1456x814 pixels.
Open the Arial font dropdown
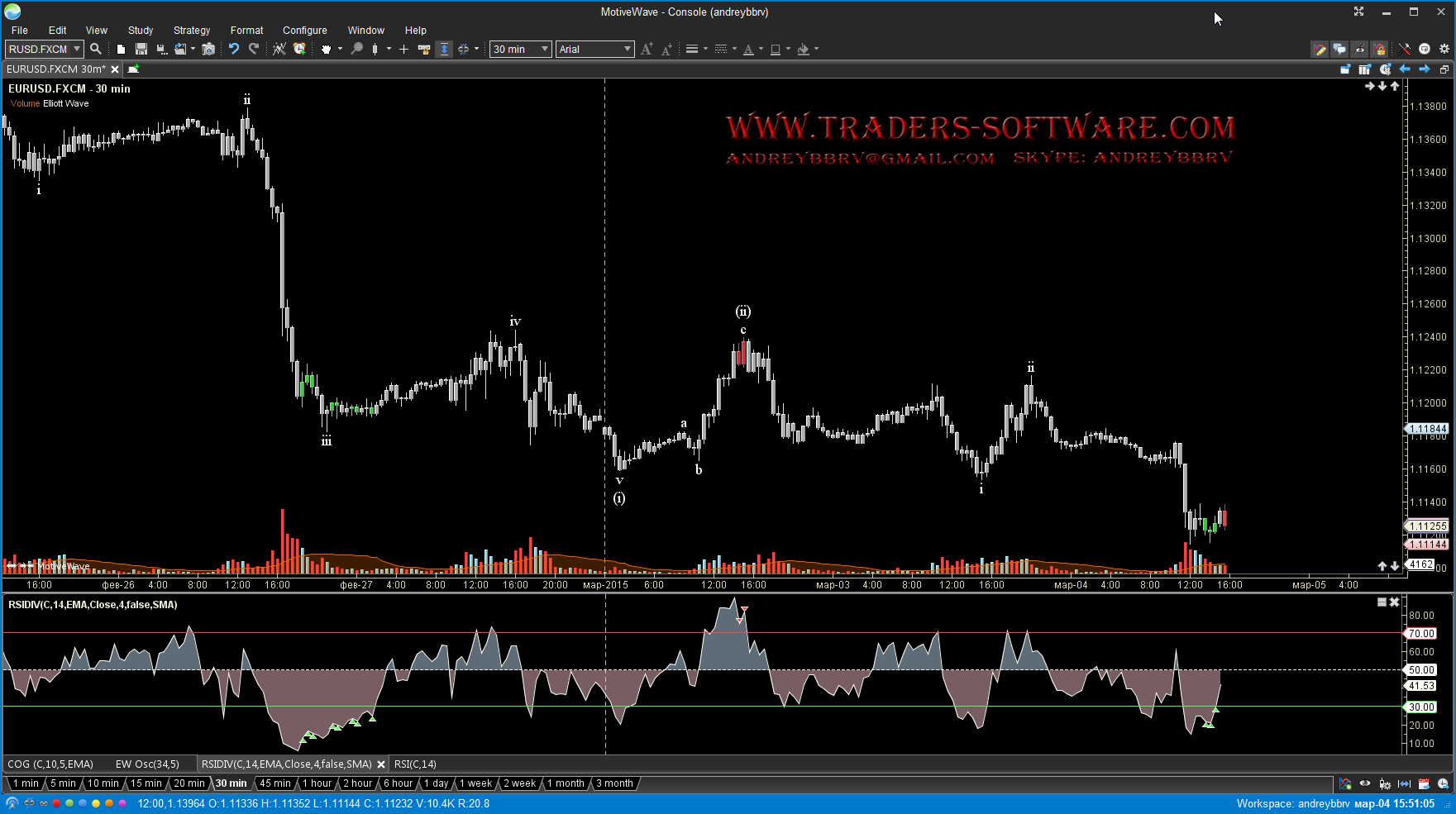594,49
